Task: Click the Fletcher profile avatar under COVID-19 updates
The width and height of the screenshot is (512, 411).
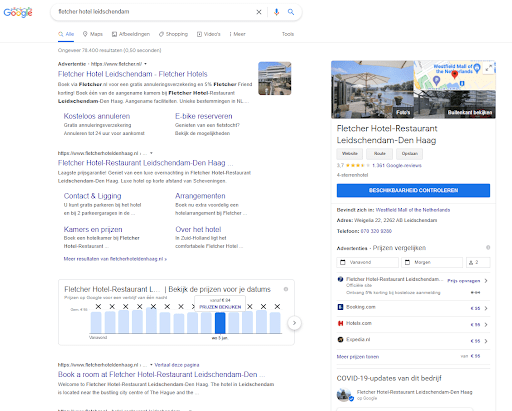Action: (x=344, y=395)
